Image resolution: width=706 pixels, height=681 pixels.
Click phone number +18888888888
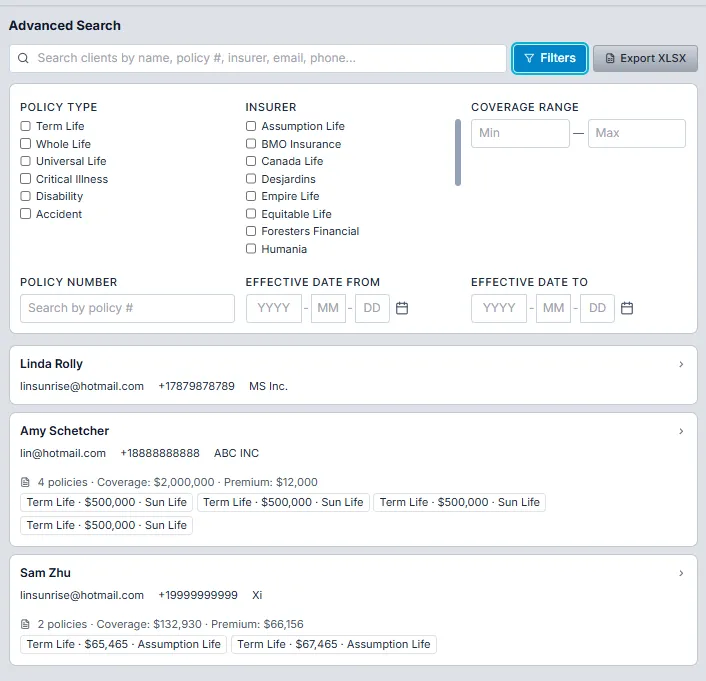[x=160, y=454]
